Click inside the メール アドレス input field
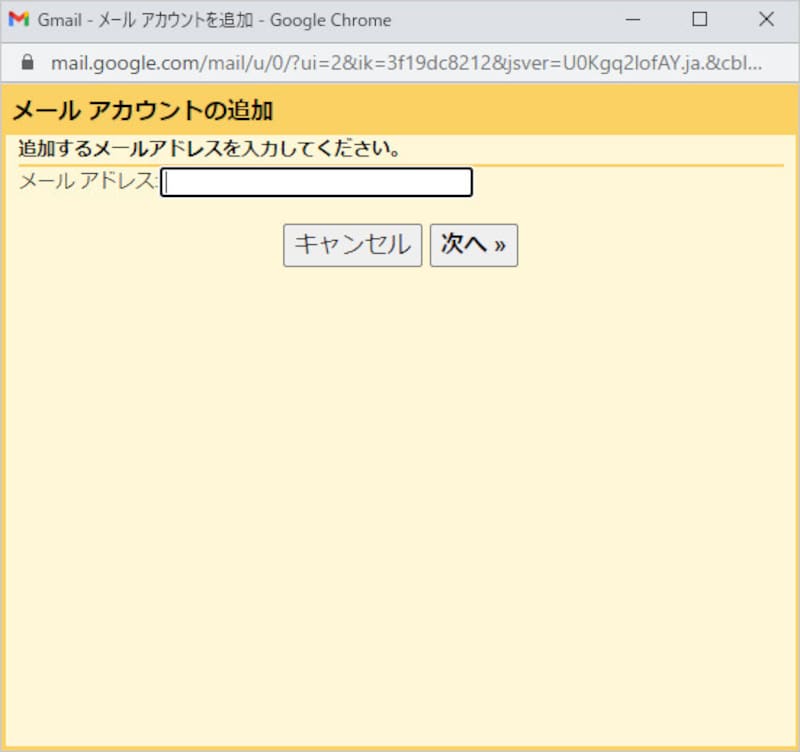The width and height of the screenshot is (800, 752). tap(316, 182)
